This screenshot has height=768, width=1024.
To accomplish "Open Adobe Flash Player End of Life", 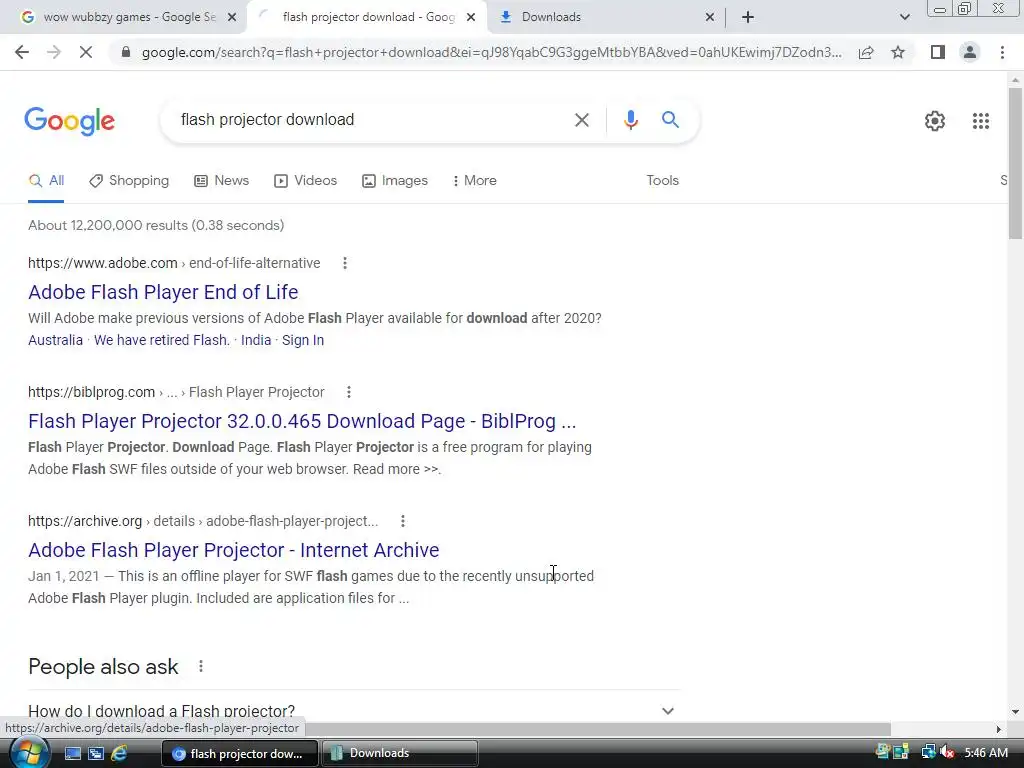I will pos(163,292).
